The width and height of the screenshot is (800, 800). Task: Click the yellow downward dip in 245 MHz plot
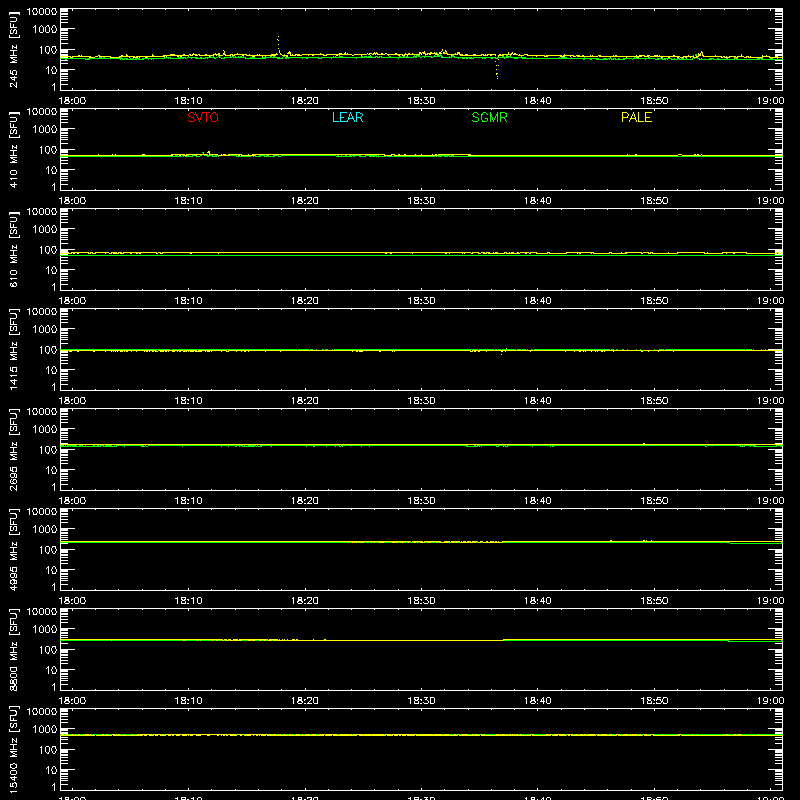coord(497,68)
